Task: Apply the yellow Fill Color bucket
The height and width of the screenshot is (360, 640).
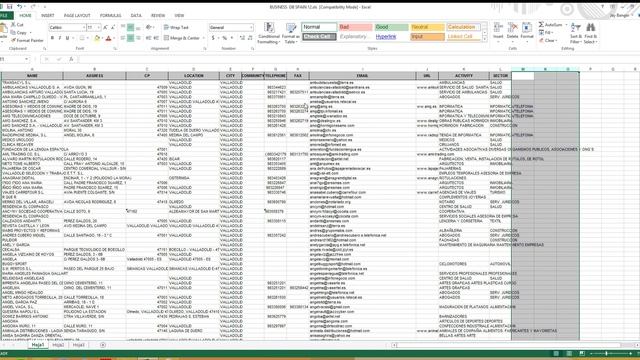Action: [x=97, y=38]
